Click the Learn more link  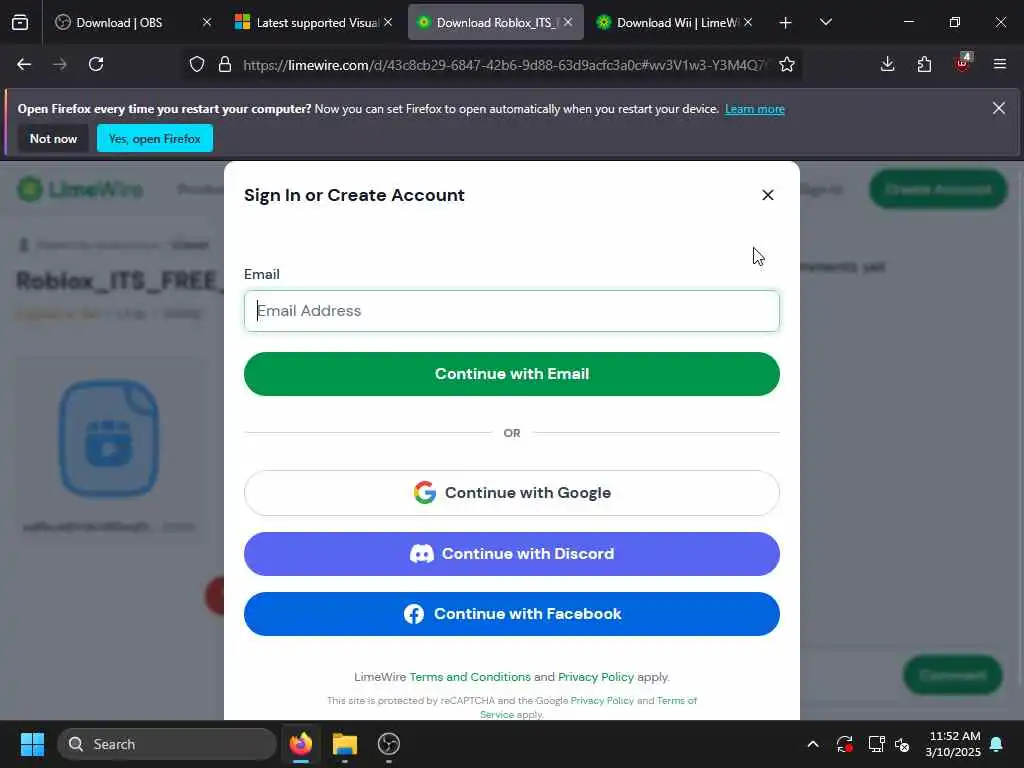click(754, 109)
